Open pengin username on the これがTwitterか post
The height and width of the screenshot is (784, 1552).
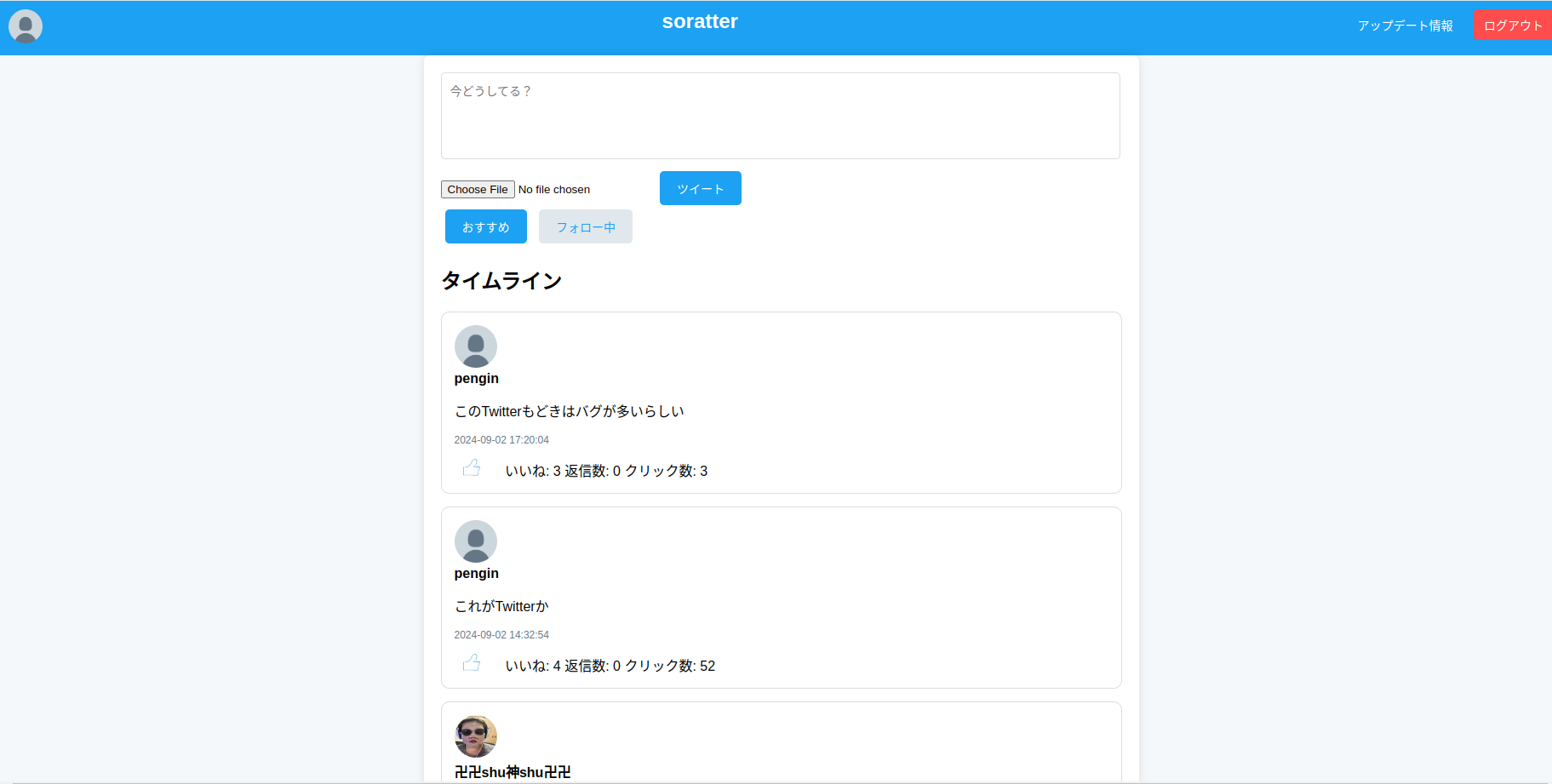pyautogui.click(x=476, y=574)
